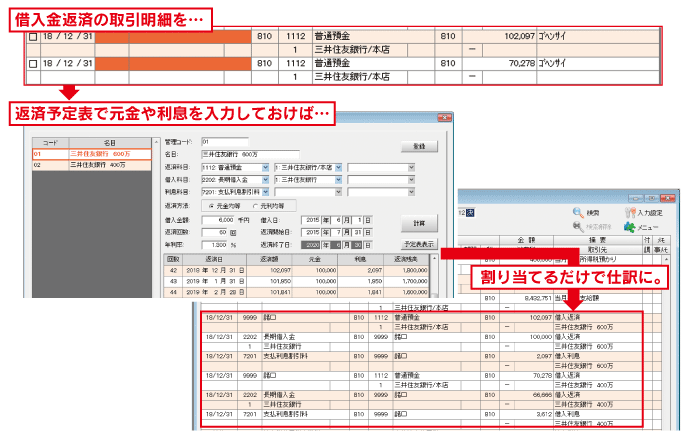
Task: Click the schedule table scrollbar up arrow
Action: click(434, 258)
